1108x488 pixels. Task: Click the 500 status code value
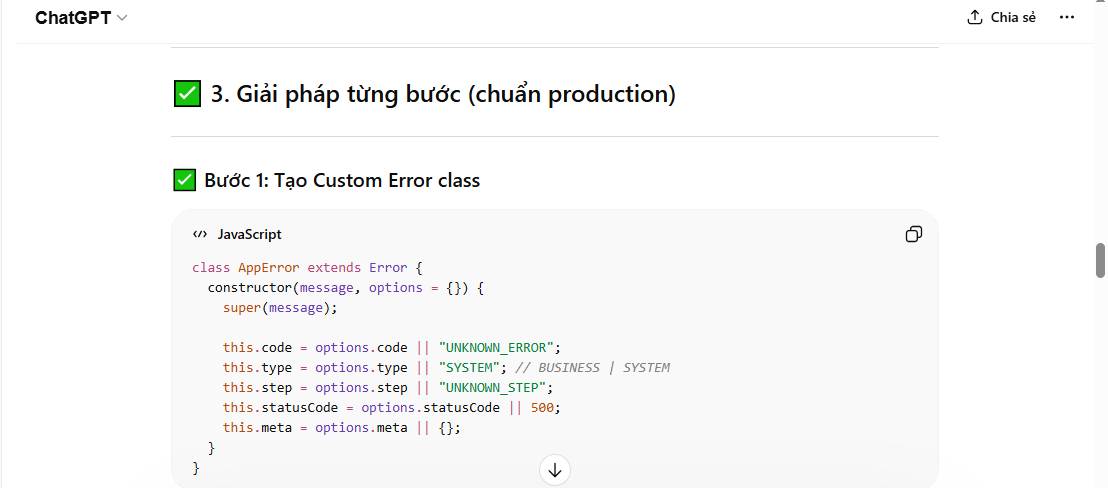[x=542, y=408]
